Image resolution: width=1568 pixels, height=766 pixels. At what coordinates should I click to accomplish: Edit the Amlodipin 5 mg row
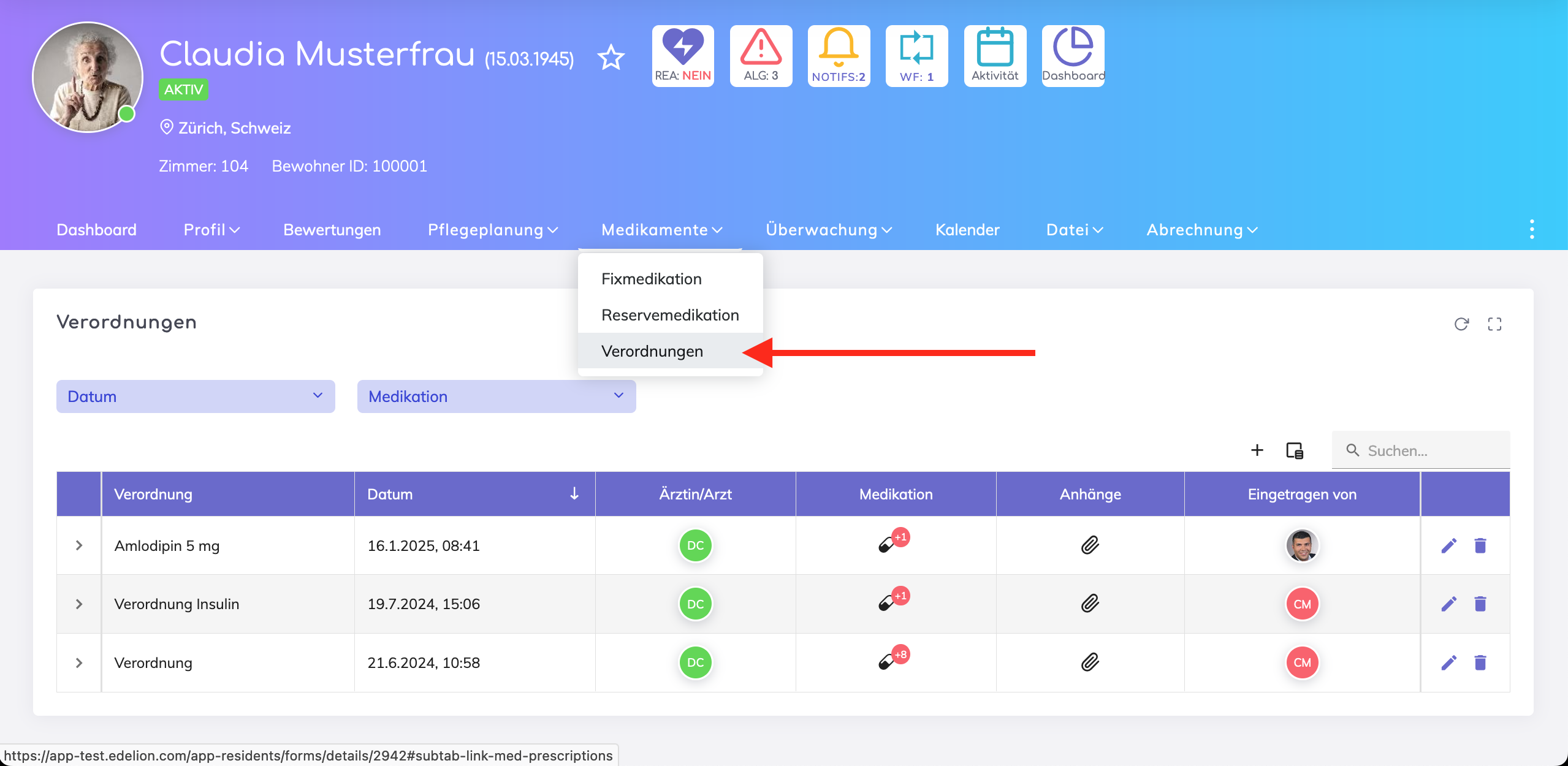(1448, 545)
